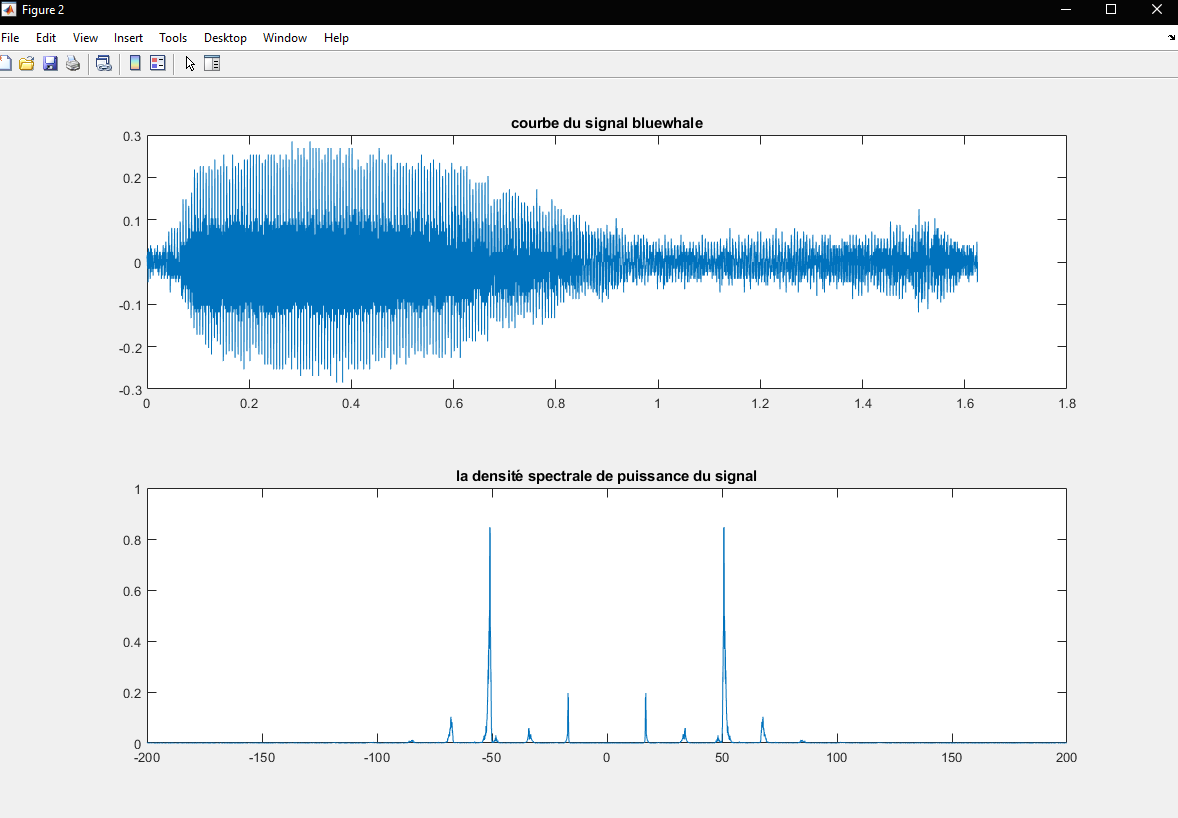Dock the figure using the corner arrow
The height and width of the screenshot is (818, 1178).
click(x=1170, y=37)
